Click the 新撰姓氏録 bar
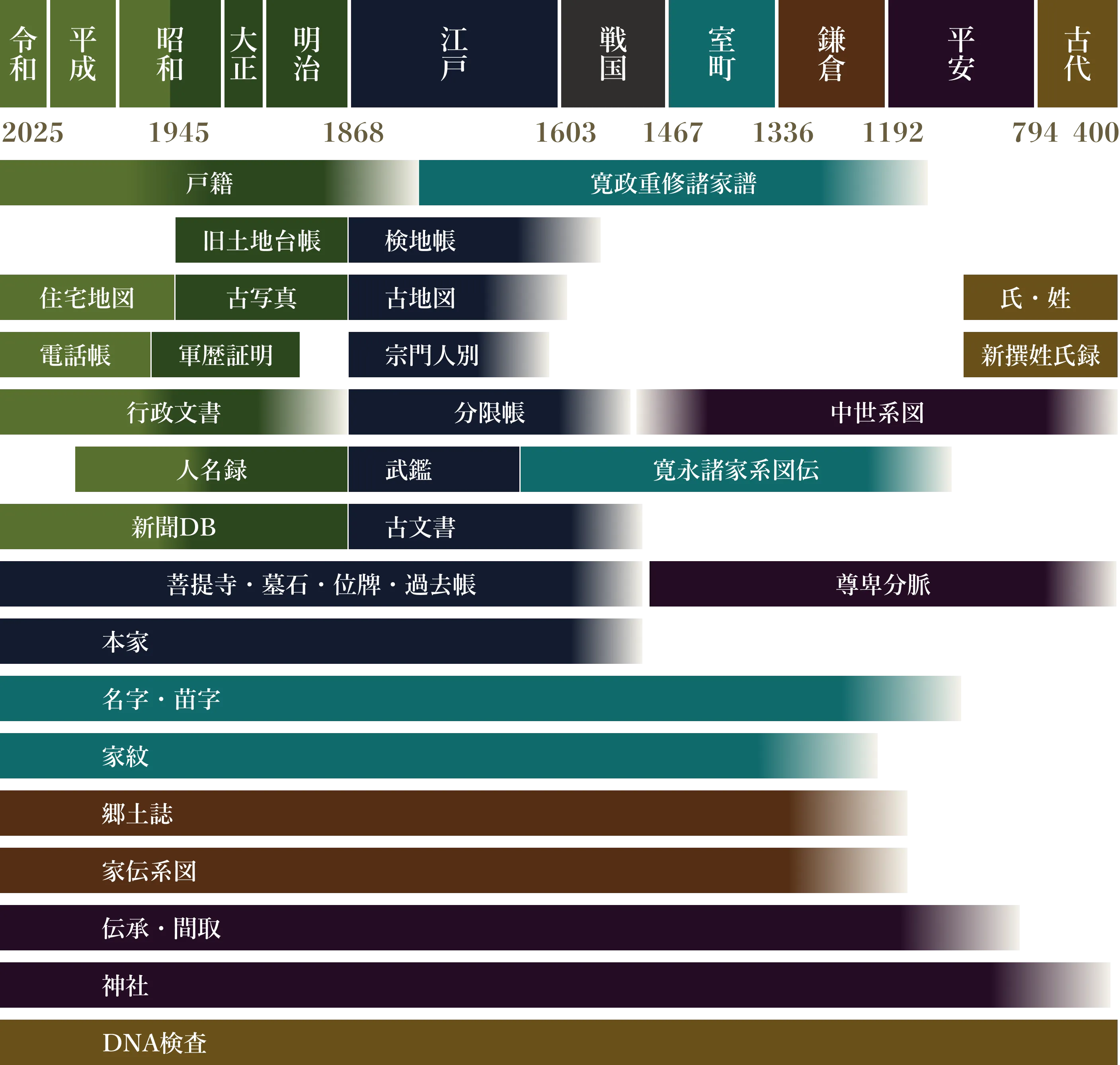1120x1065 pixels. [1040, 355]
